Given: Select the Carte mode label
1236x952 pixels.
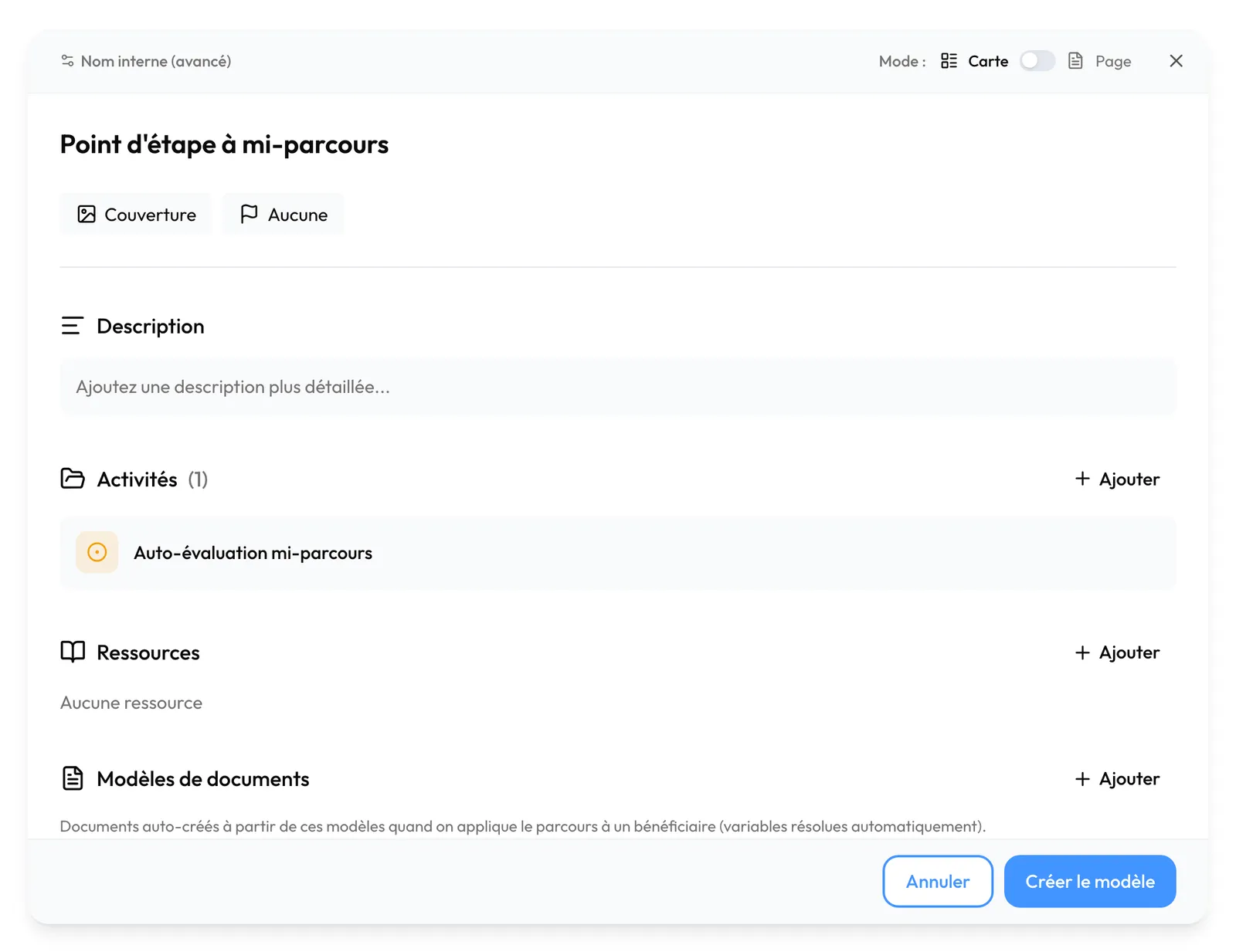Looking at the screenshot, I should pyautogui.click(x=988, y=61).
